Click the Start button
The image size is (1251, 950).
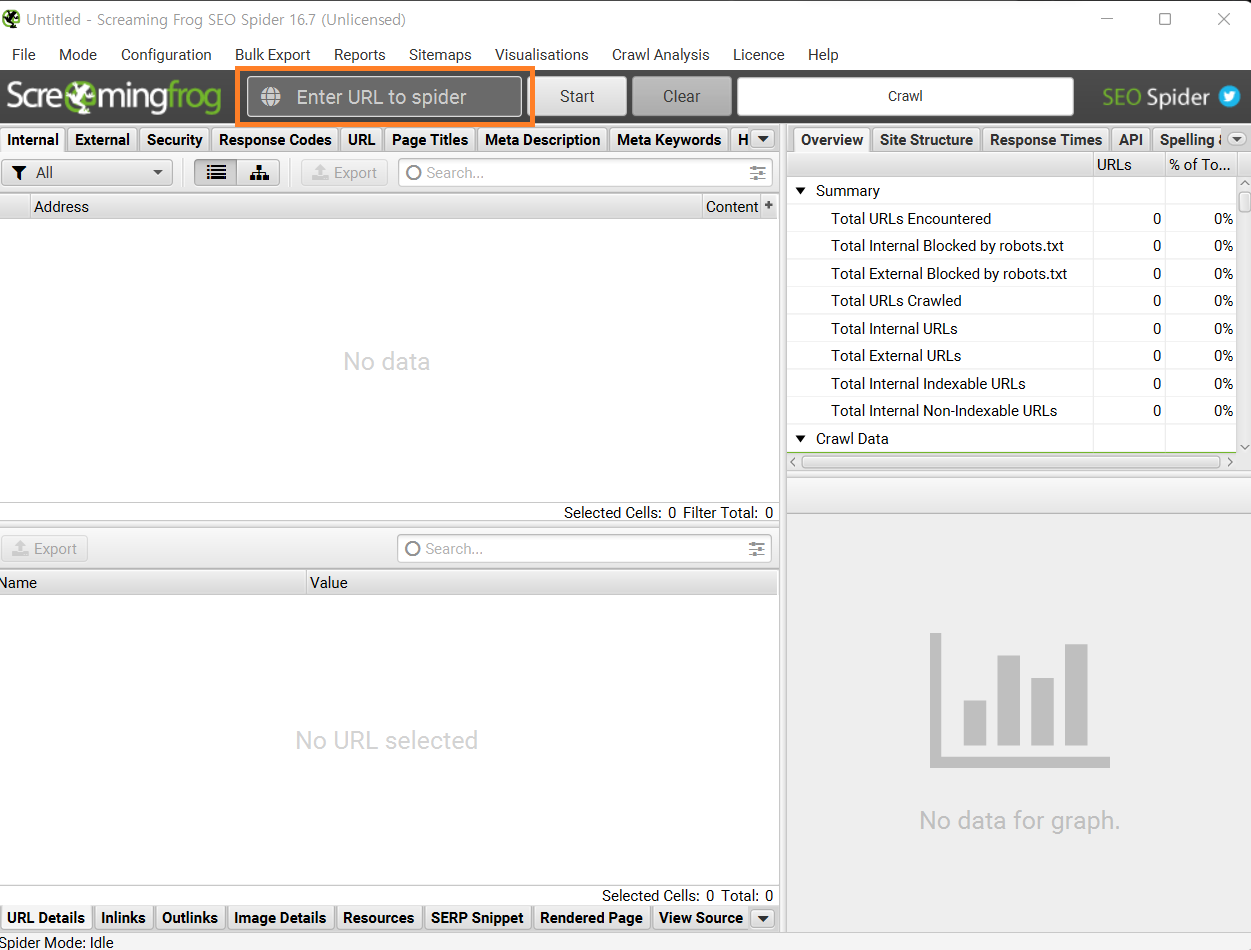click(577, 97)
